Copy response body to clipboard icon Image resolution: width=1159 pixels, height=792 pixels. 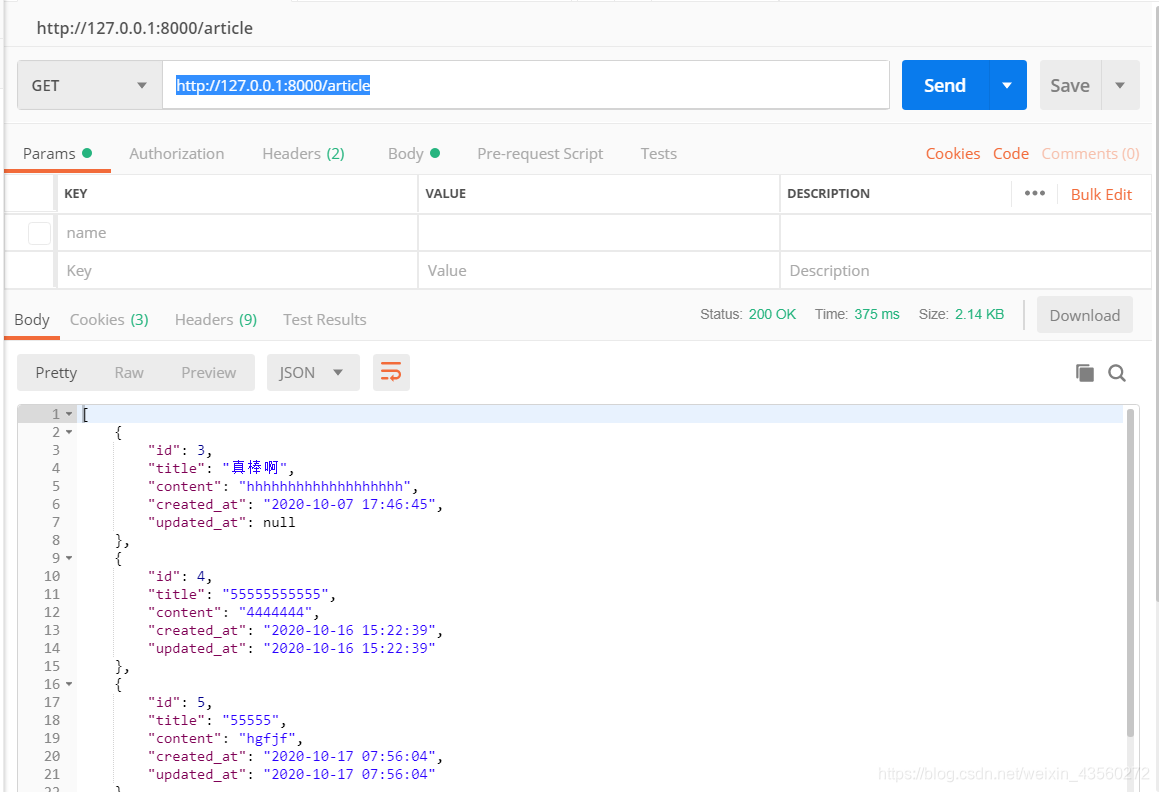1084,373
